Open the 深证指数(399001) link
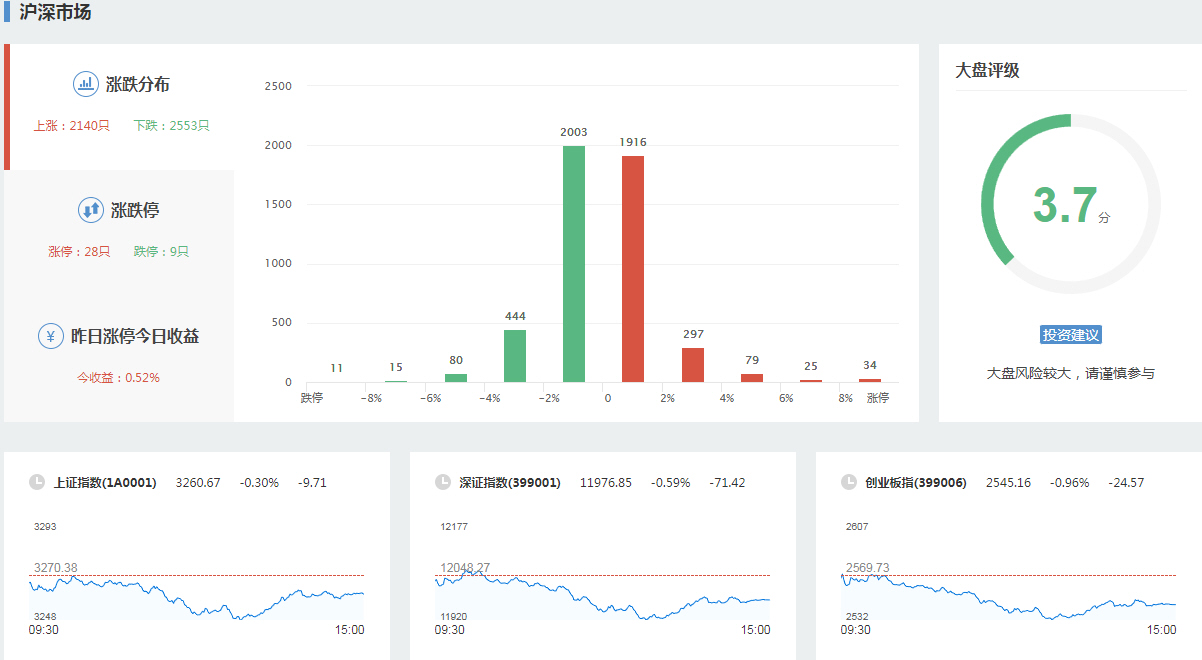This screenshot has width=1202, height=660. 510,483
